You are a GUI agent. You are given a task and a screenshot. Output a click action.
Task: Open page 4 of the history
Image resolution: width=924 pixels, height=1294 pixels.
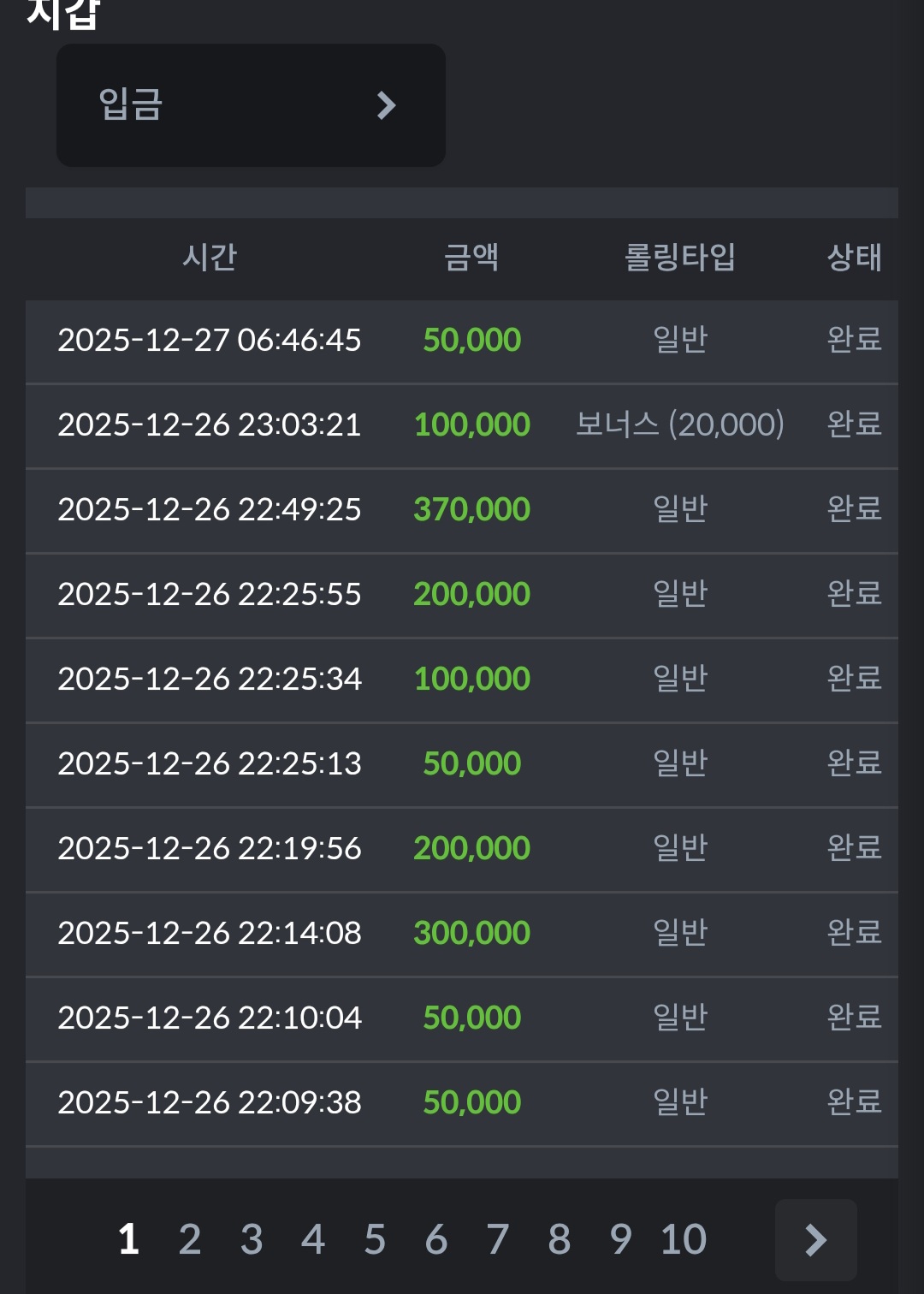[x=313, y=1239]
